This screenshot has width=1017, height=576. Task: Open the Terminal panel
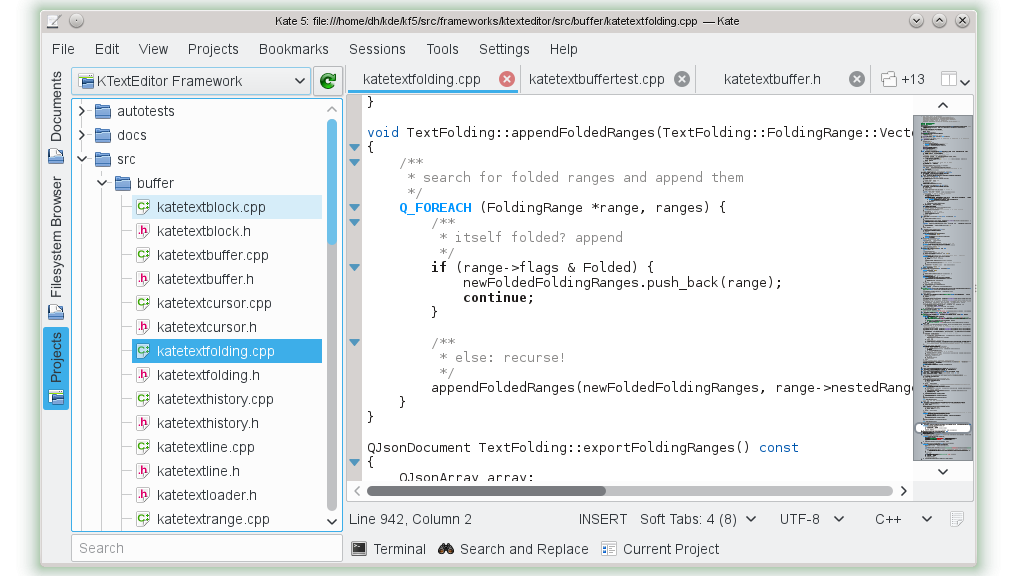point(389,549)
